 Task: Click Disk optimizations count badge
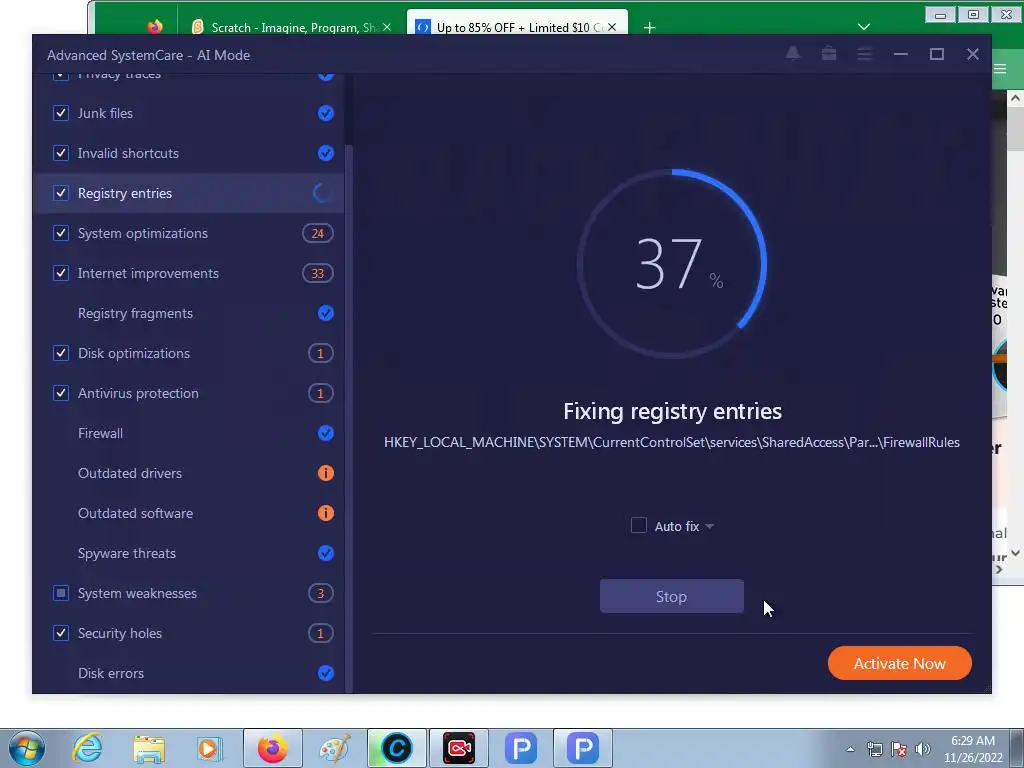[x=320, y=353]
